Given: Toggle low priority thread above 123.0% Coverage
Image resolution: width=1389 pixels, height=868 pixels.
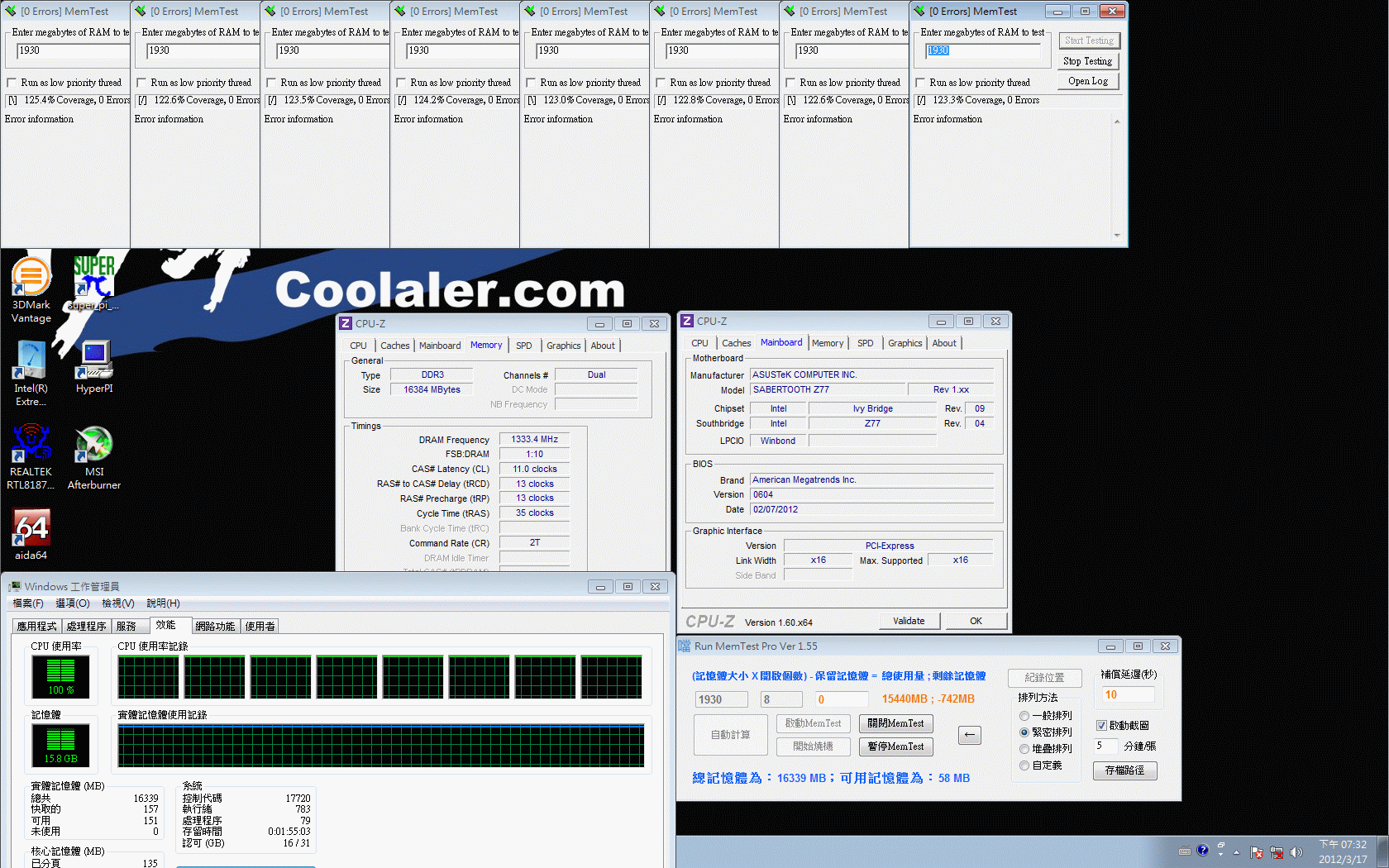Looking at the screenshot, I should (x=531, y=83).
